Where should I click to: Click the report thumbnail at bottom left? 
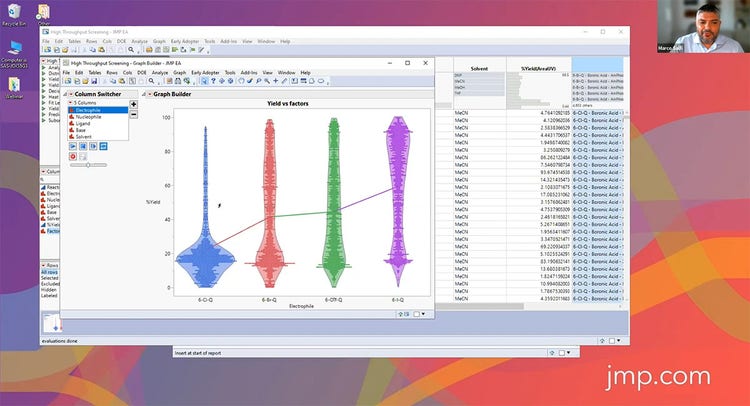[x=51, y=322]
